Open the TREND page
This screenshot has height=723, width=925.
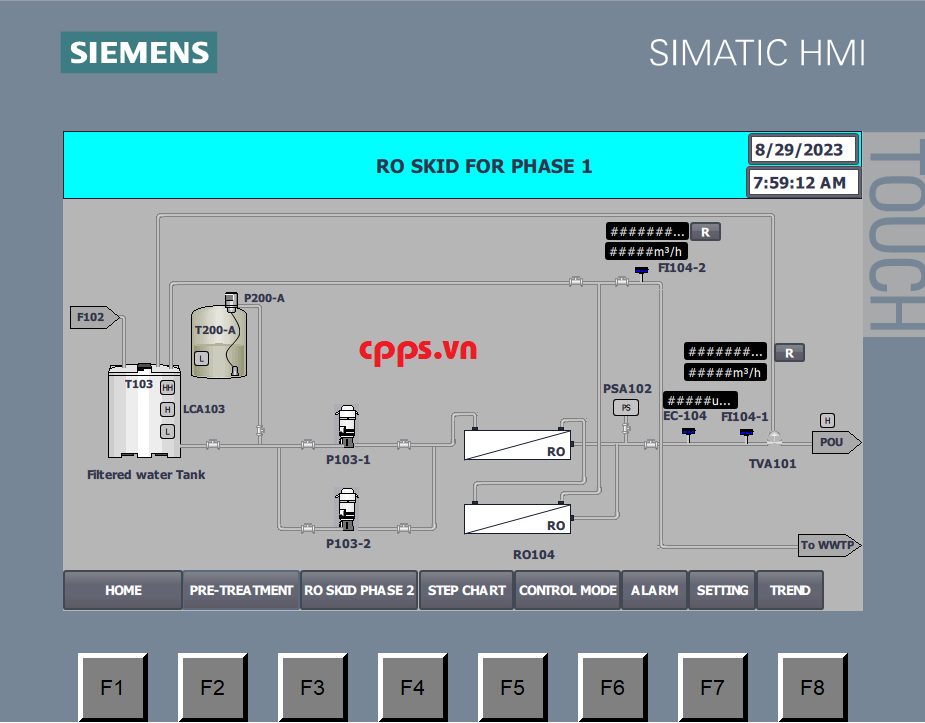[x=790, y=590]
